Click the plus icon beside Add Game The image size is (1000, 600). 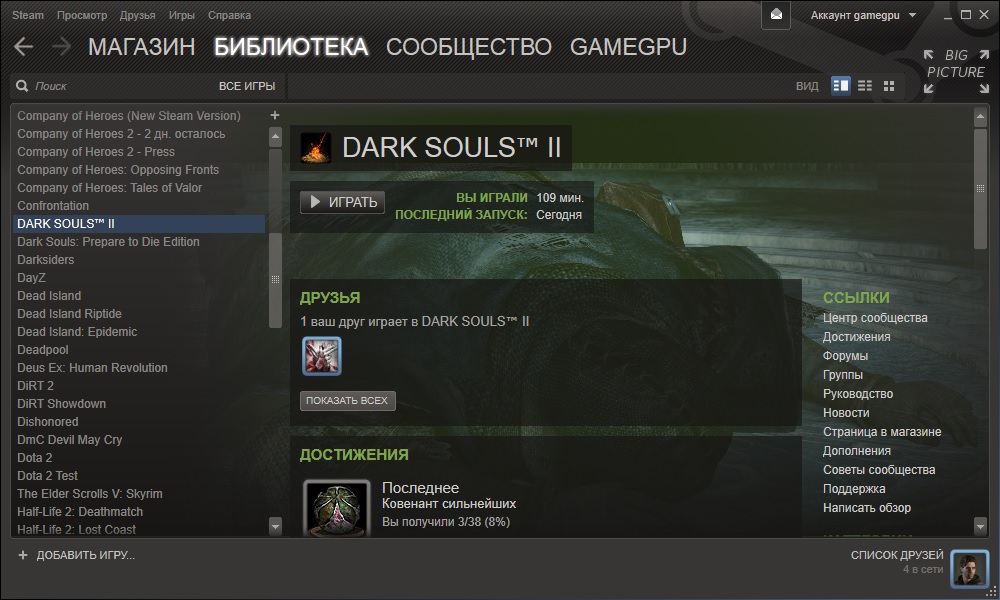tap(23, 555)
